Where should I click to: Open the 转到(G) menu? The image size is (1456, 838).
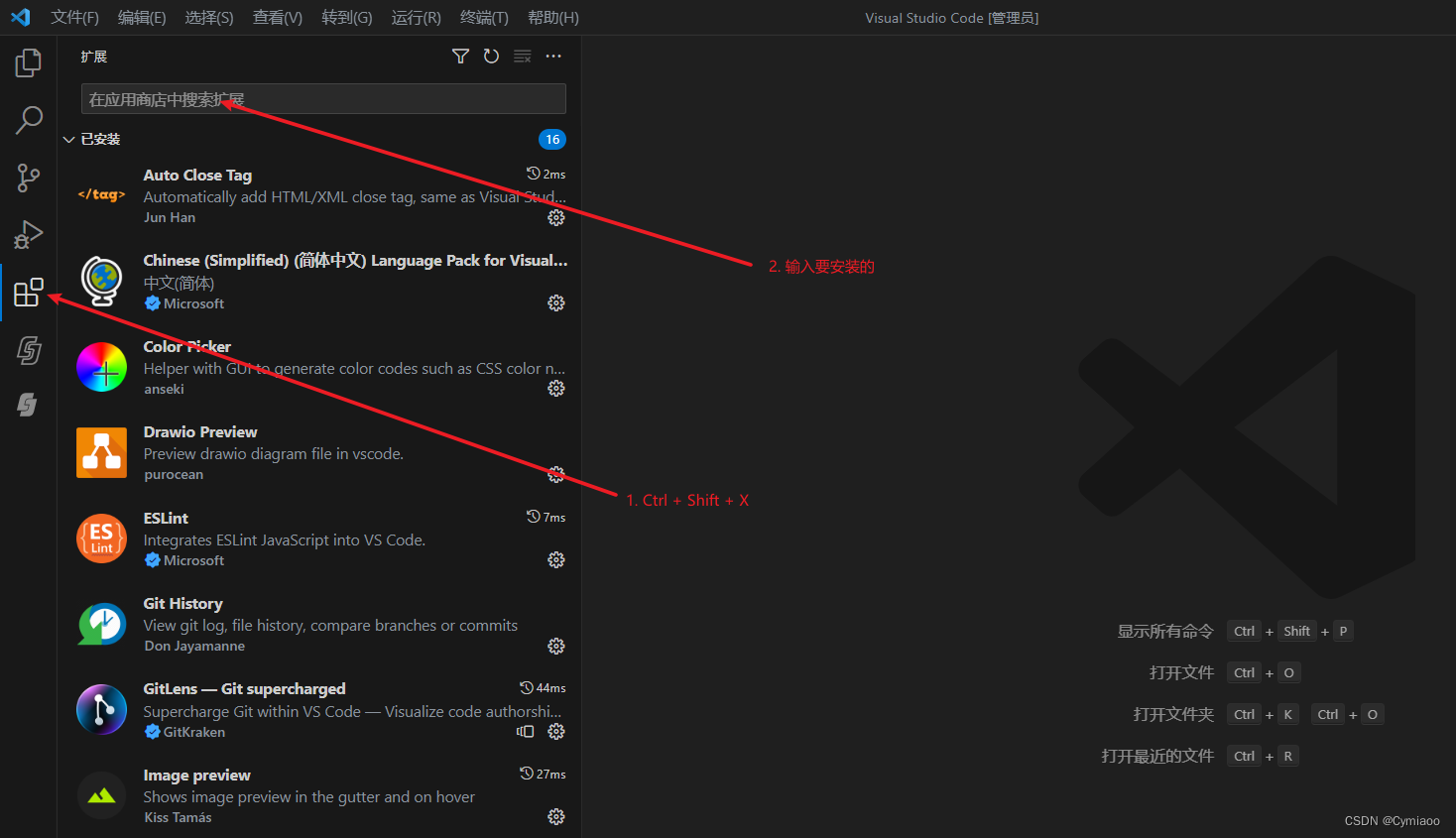click(x=347, y=18)
